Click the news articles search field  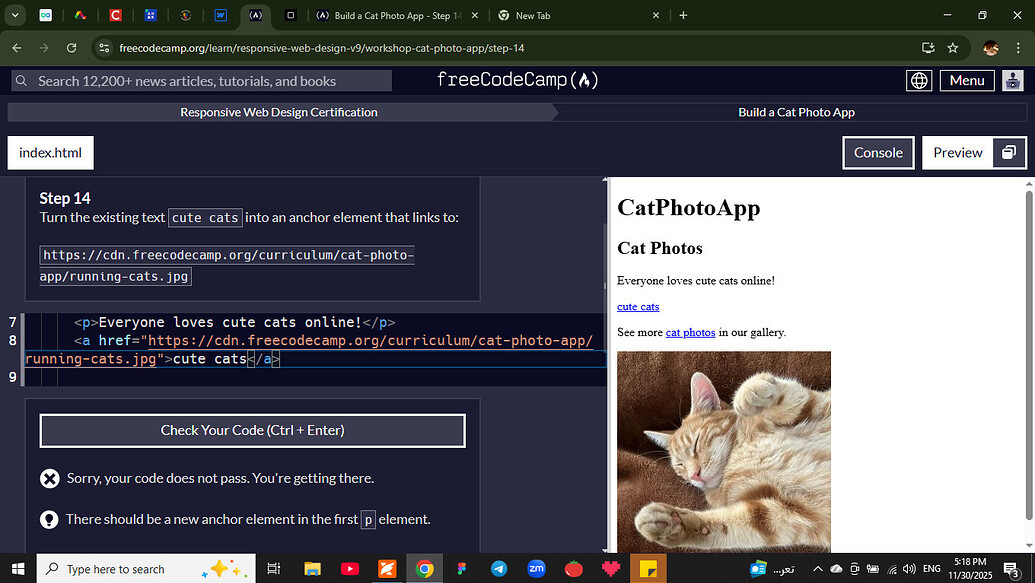coord(200,80)
